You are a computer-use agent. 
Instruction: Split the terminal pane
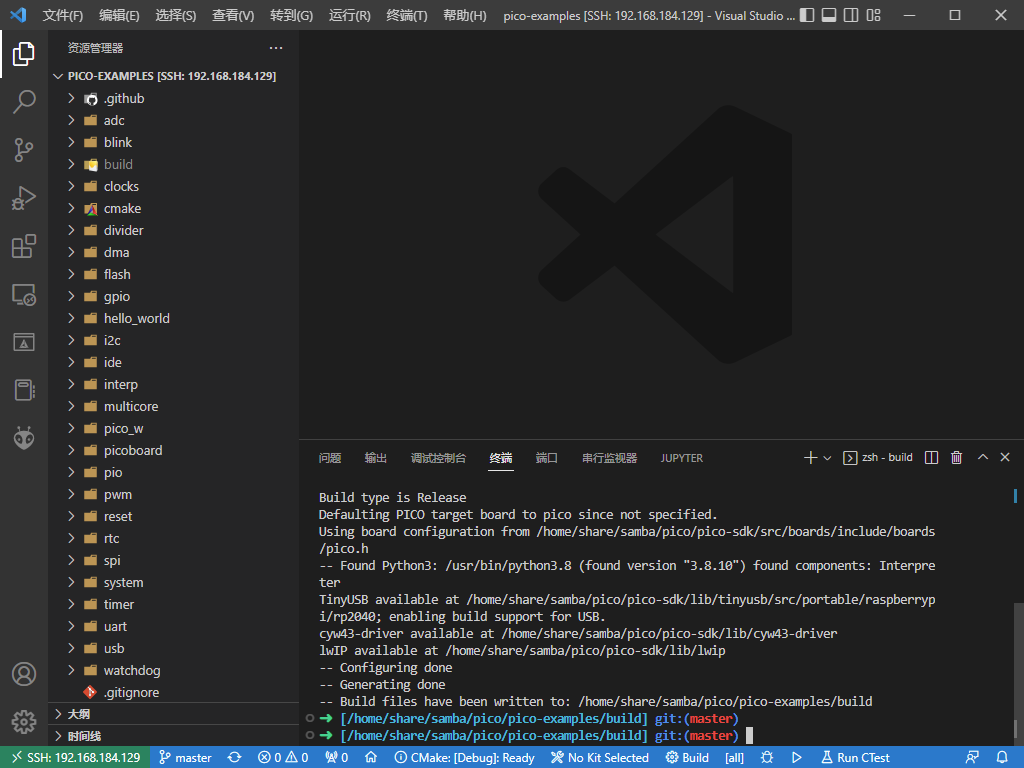click(x=930, y=457)
